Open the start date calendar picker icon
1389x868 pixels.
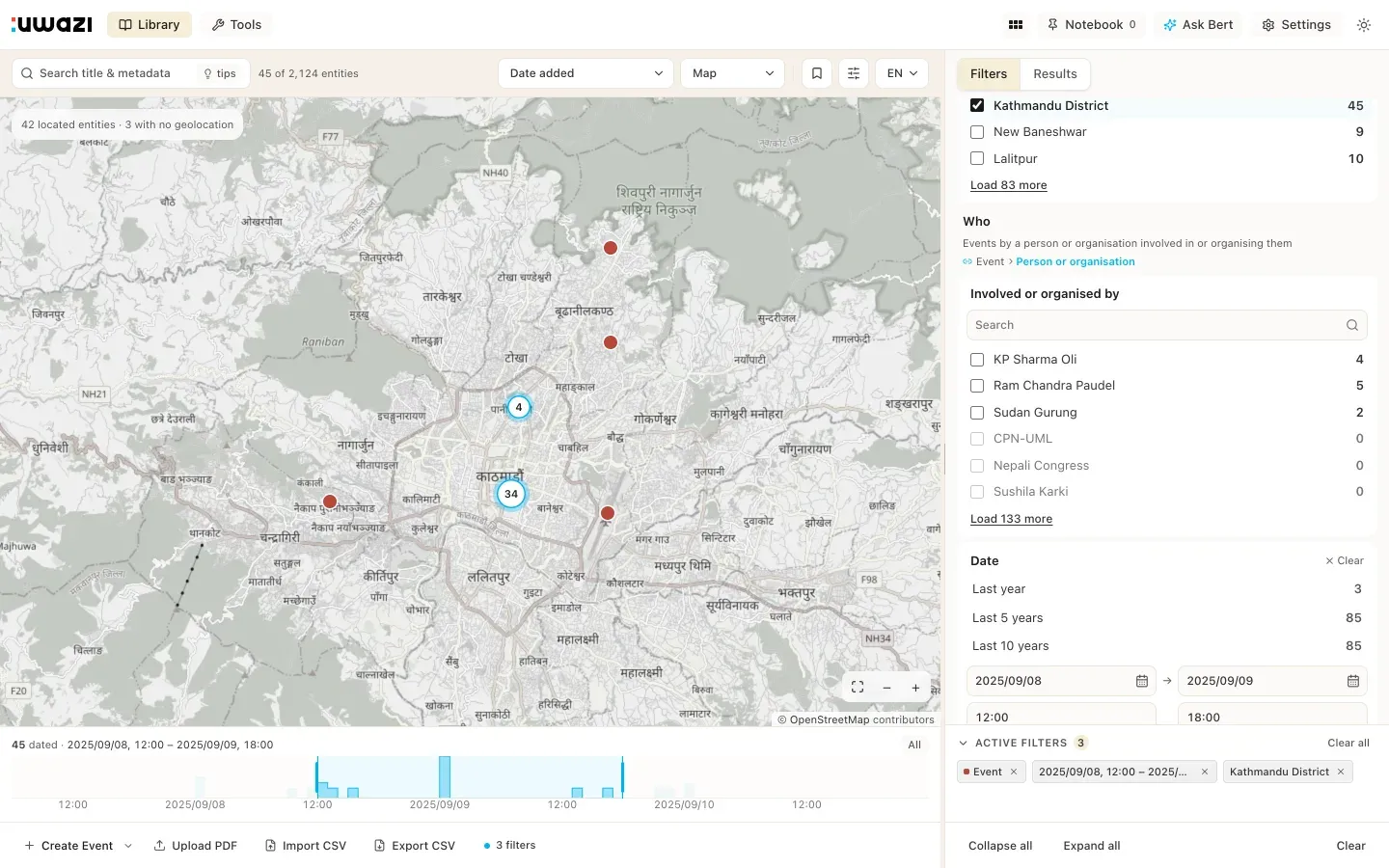click(x=1142, y=681)
